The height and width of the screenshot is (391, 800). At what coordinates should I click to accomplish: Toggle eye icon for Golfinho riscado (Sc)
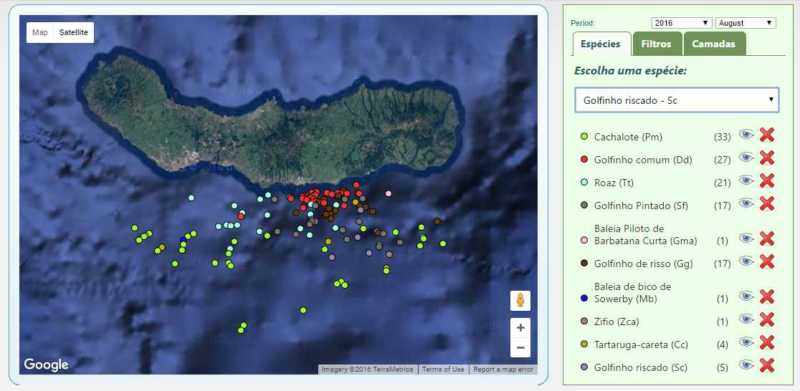(746, 365)
